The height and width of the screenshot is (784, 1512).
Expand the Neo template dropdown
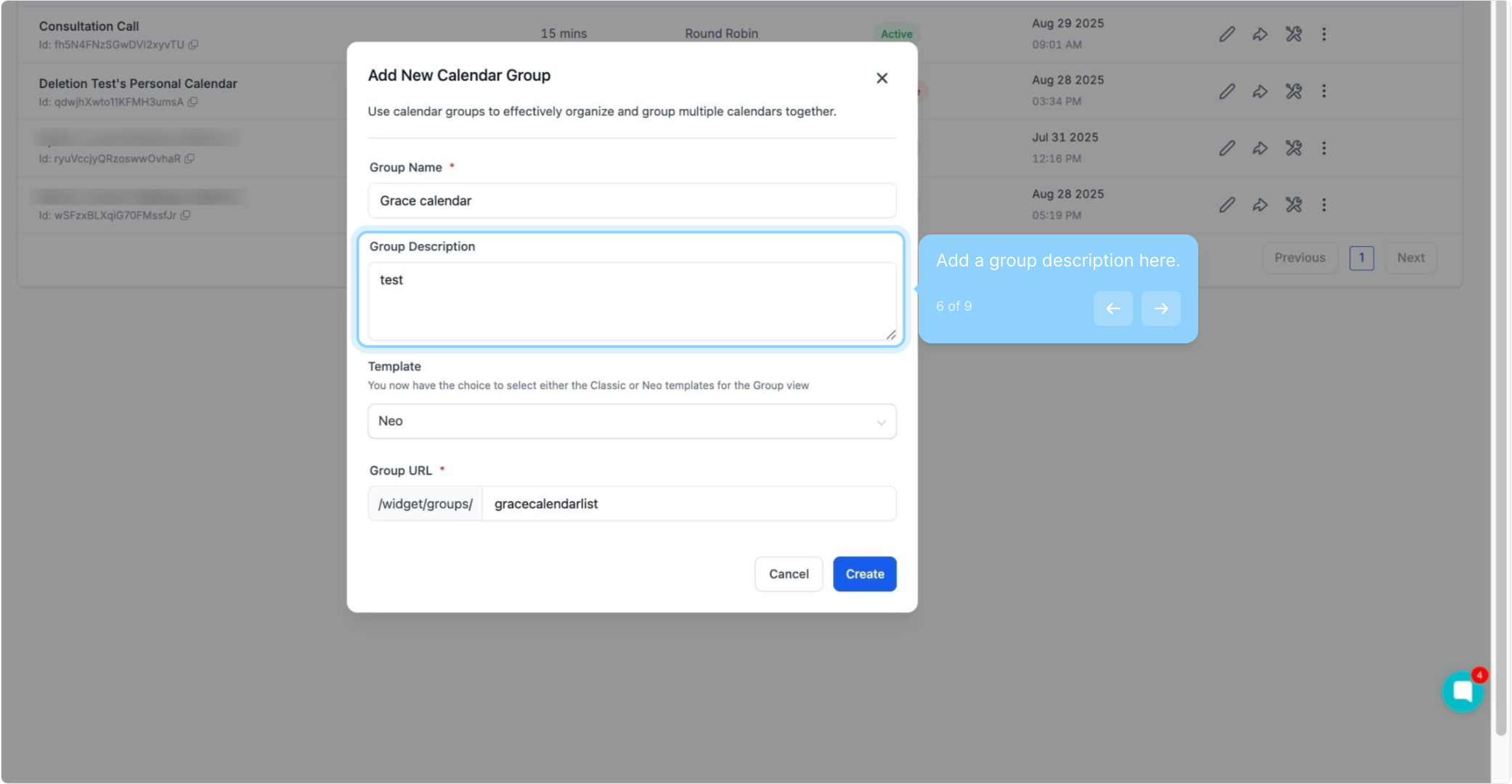631,421
